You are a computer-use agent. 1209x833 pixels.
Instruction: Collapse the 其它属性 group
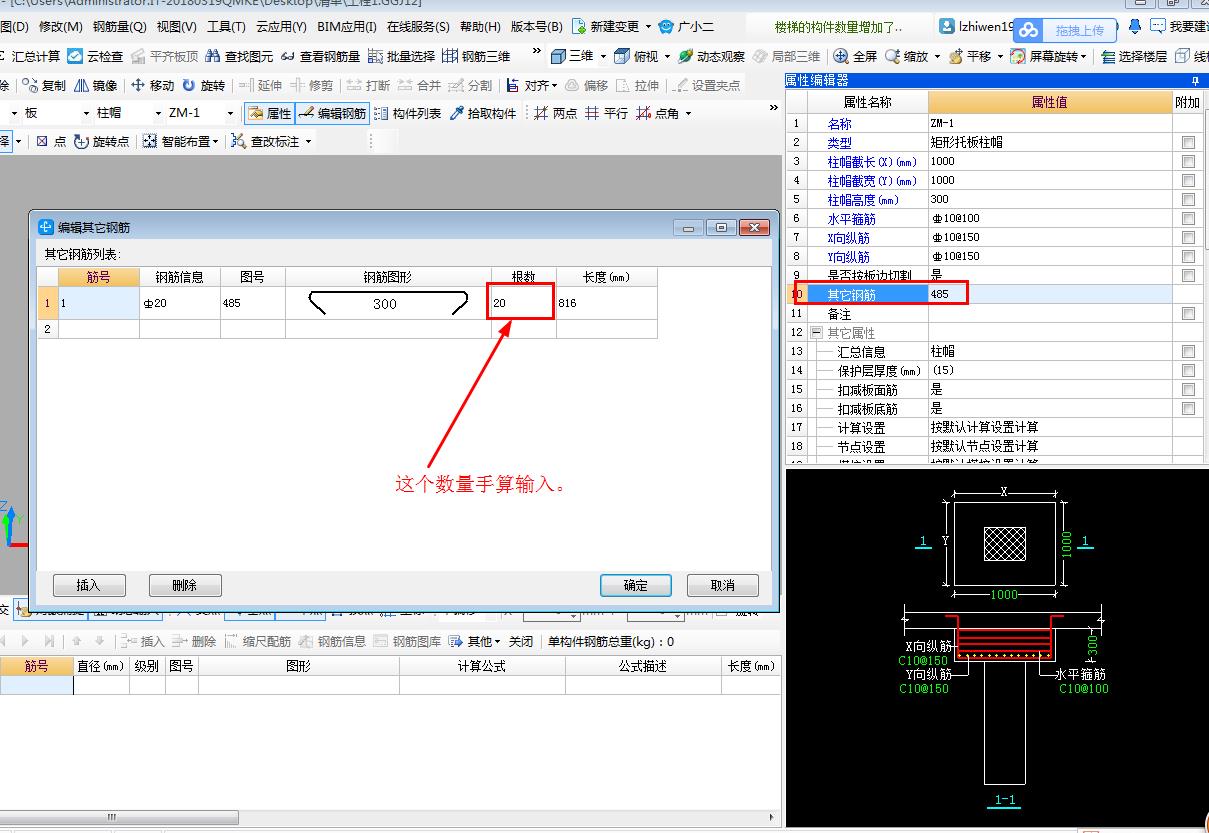click(817, 333)
